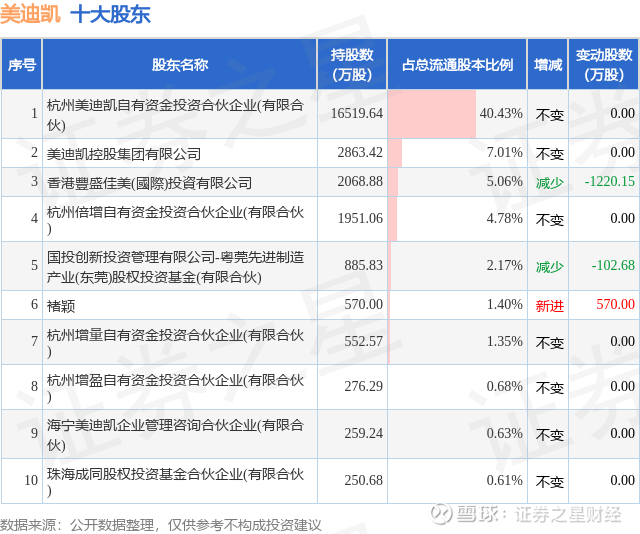Click row number 10
The width and height of the screenshot is (640, 534).
31,480
